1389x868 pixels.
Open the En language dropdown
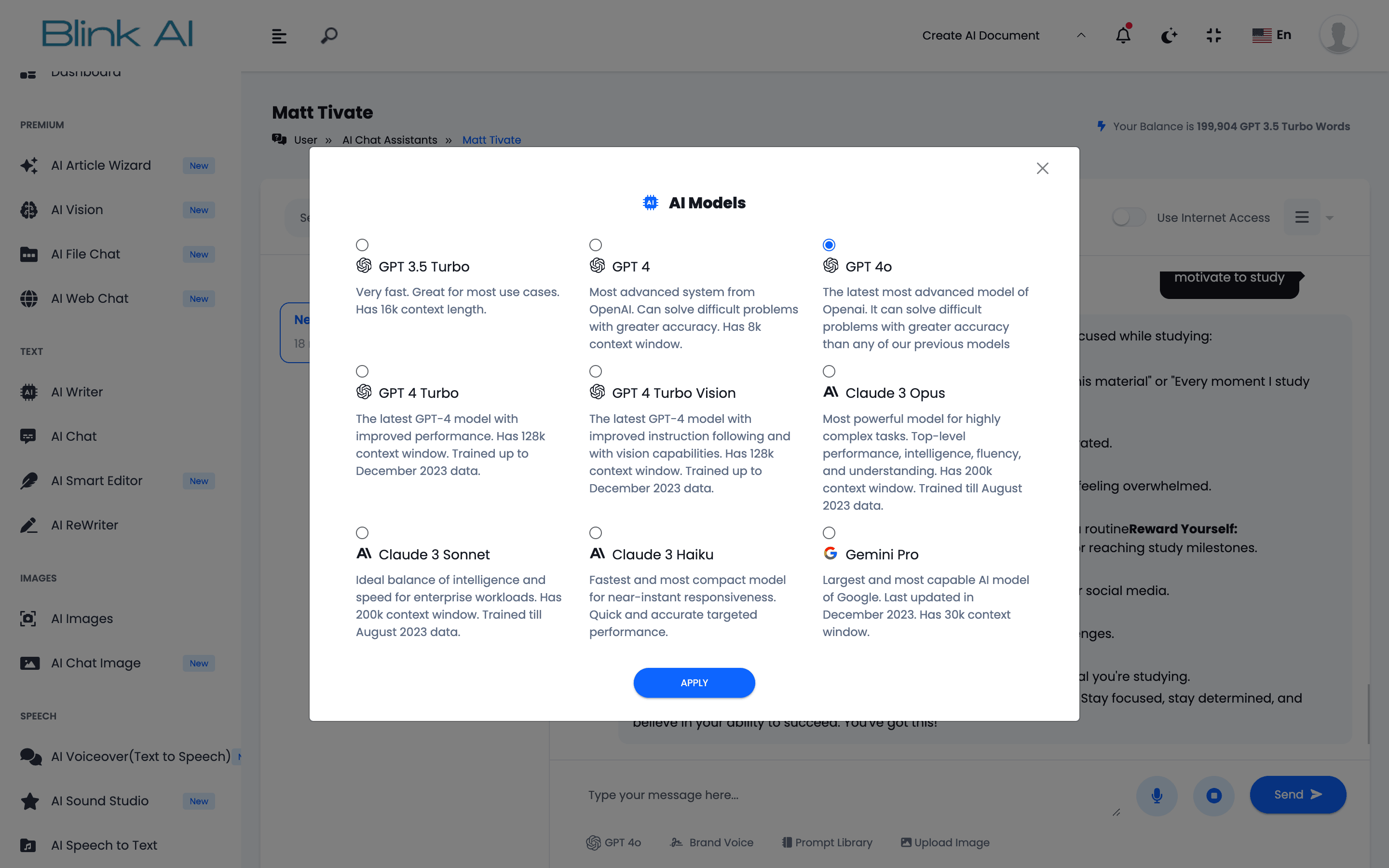[1271, 35]
